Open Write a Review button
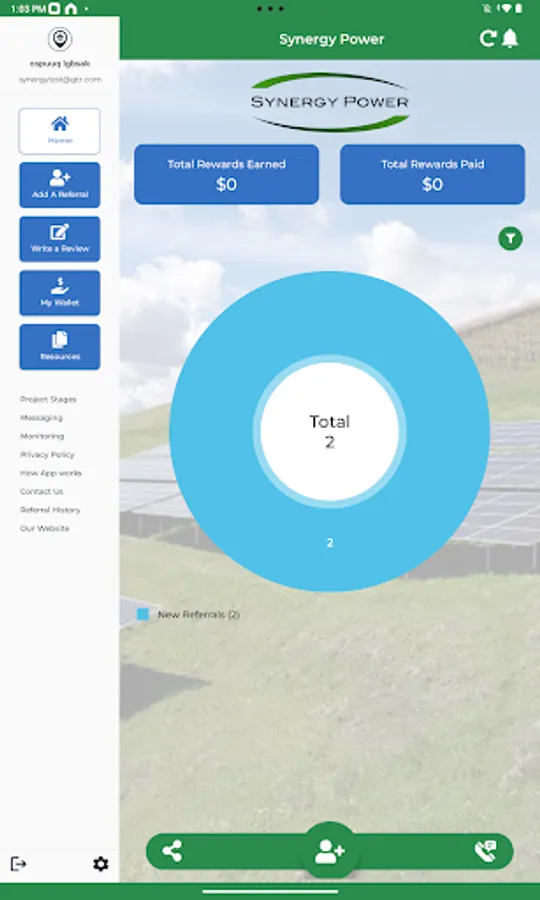Image resolution: width=540 pixels, height=900 pixels. 60,239
